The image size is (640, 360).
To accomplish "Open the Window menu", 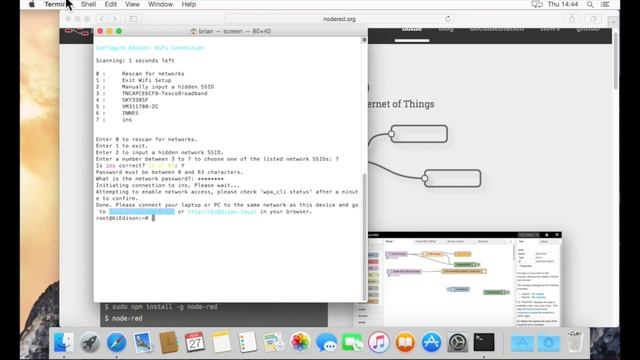I will (160, 4).
